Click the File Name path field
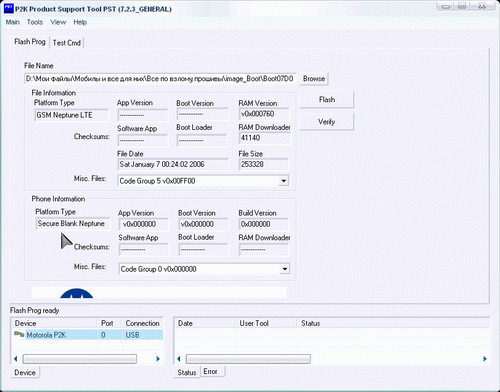Viewport: 500px width, 392px height. point(160,79)
